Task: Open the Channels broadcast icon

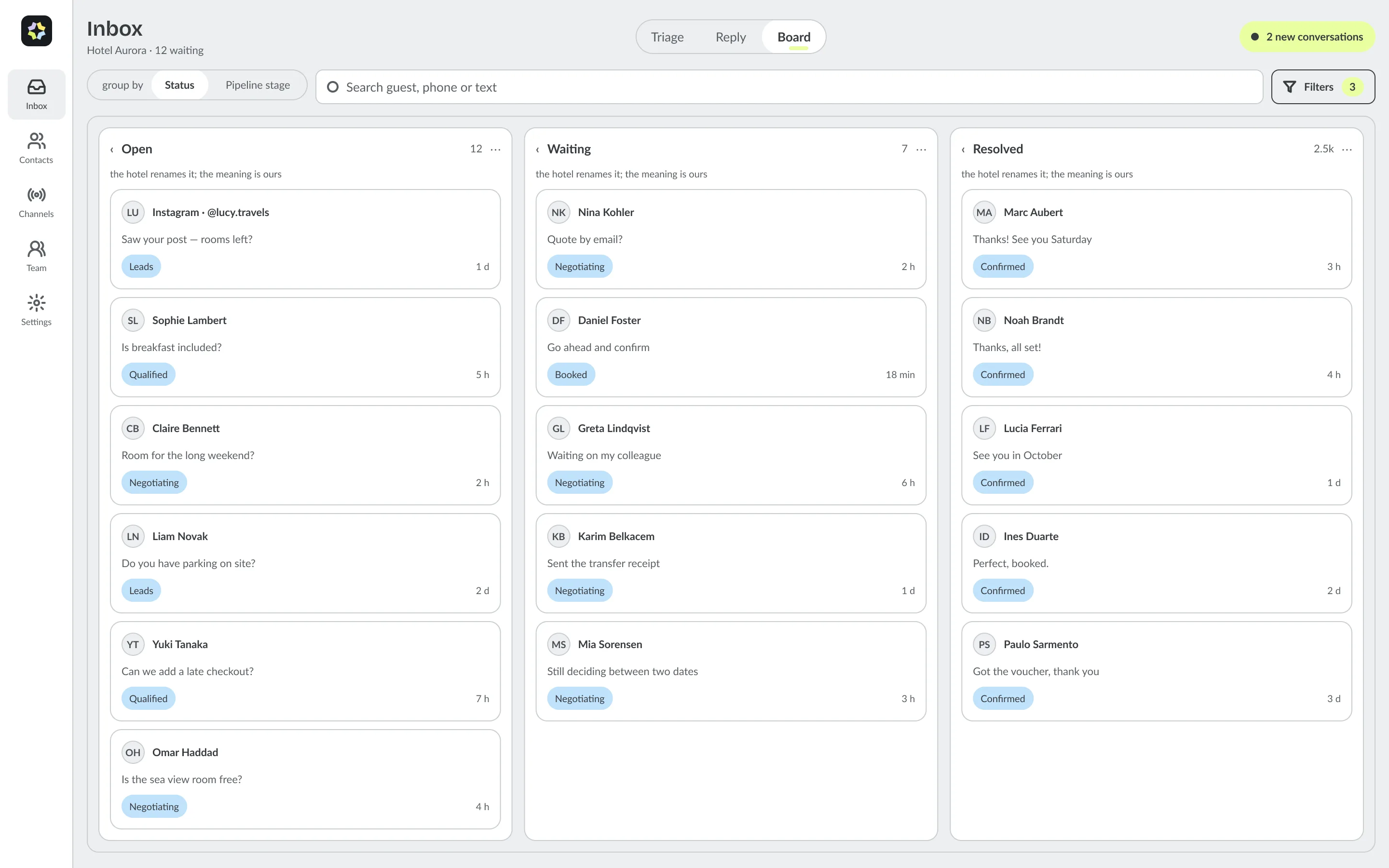Action: (36, 202)
